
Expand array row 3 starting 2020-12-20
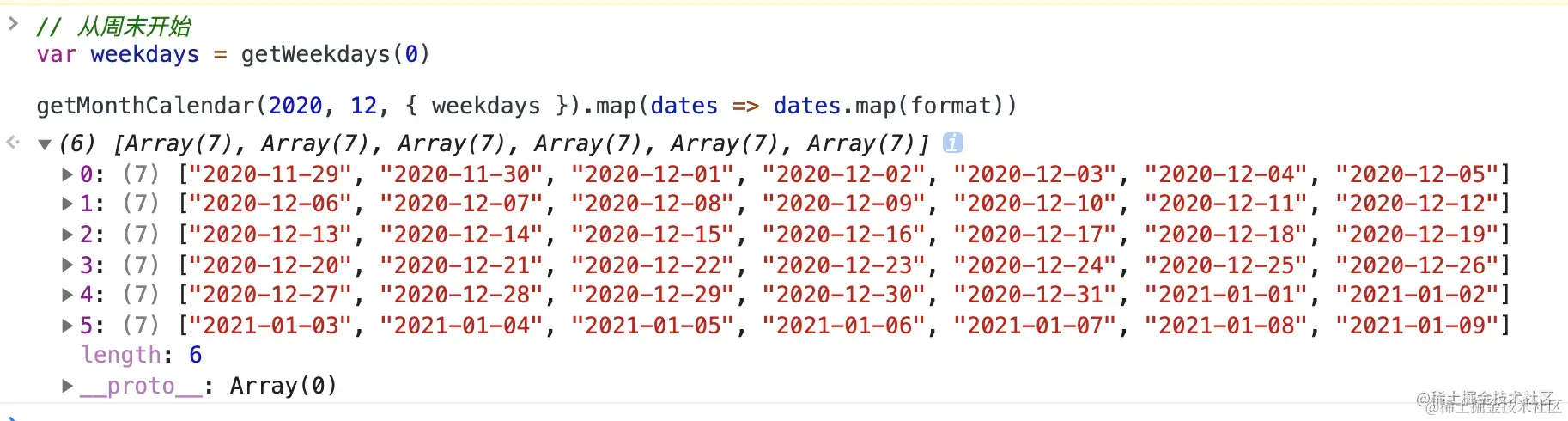(x=67, y=265)
